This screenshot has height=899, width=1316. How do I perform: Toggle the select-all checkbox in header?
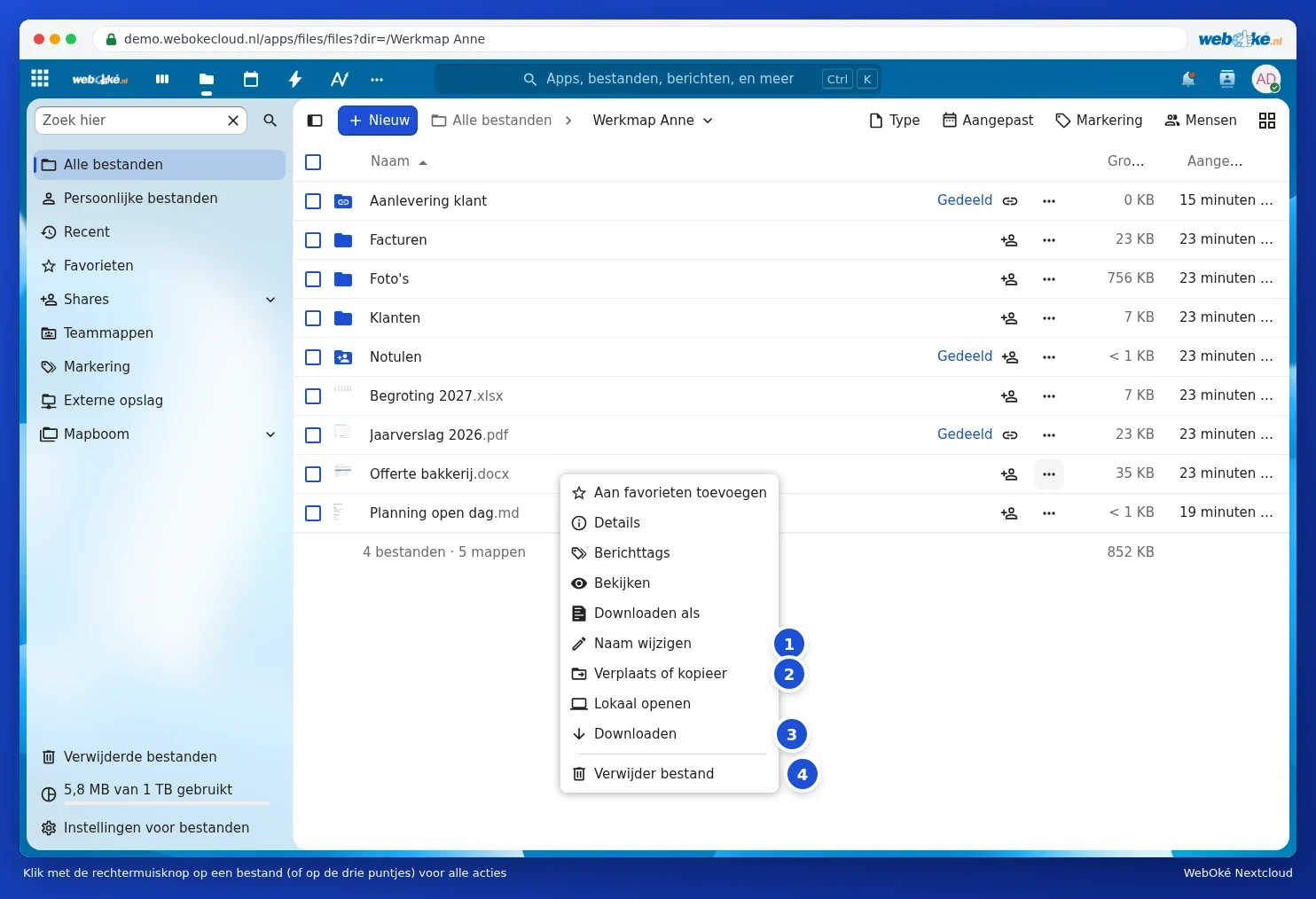point(313,162)
